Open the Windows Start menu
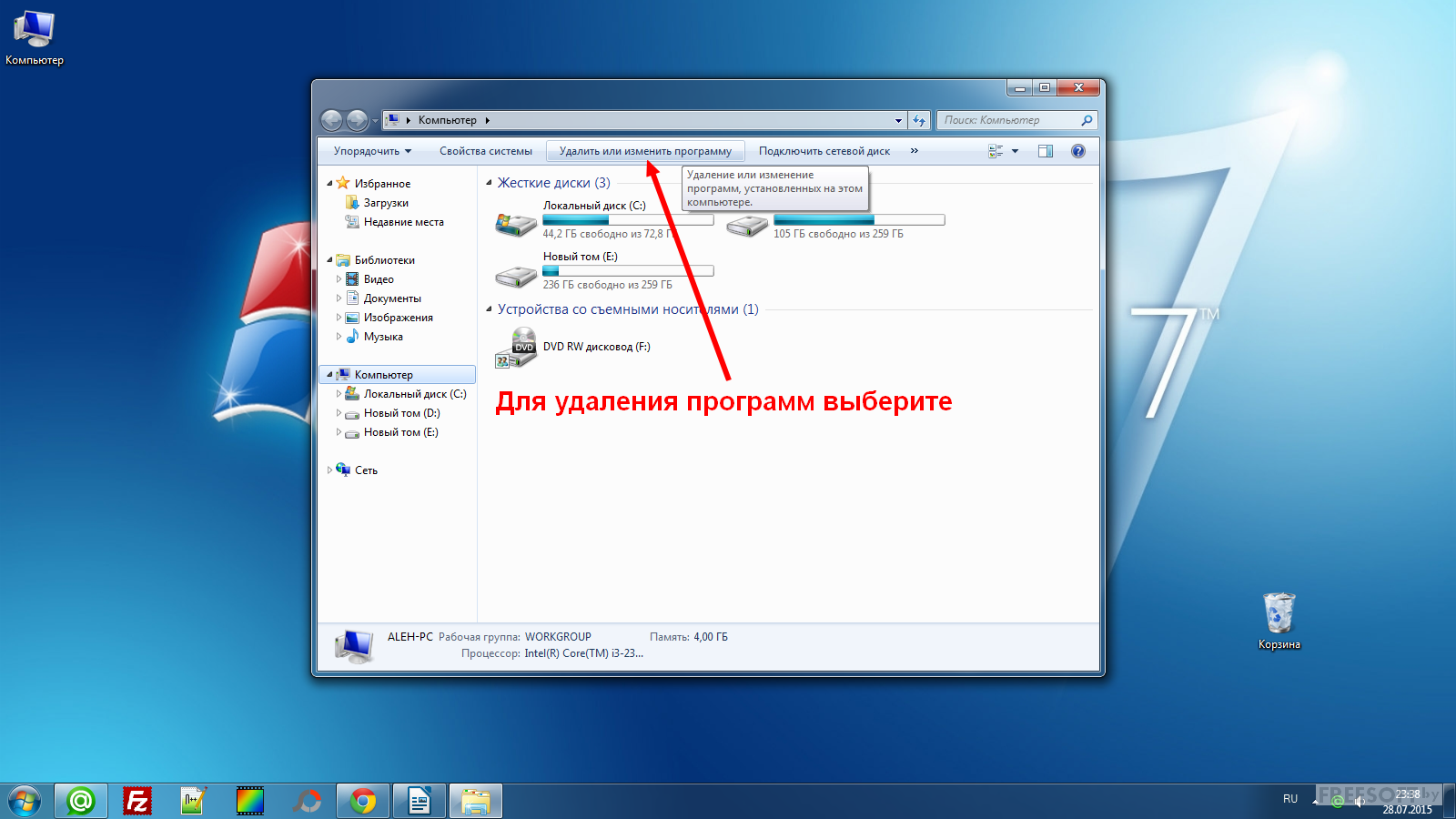 coord(25,802)
